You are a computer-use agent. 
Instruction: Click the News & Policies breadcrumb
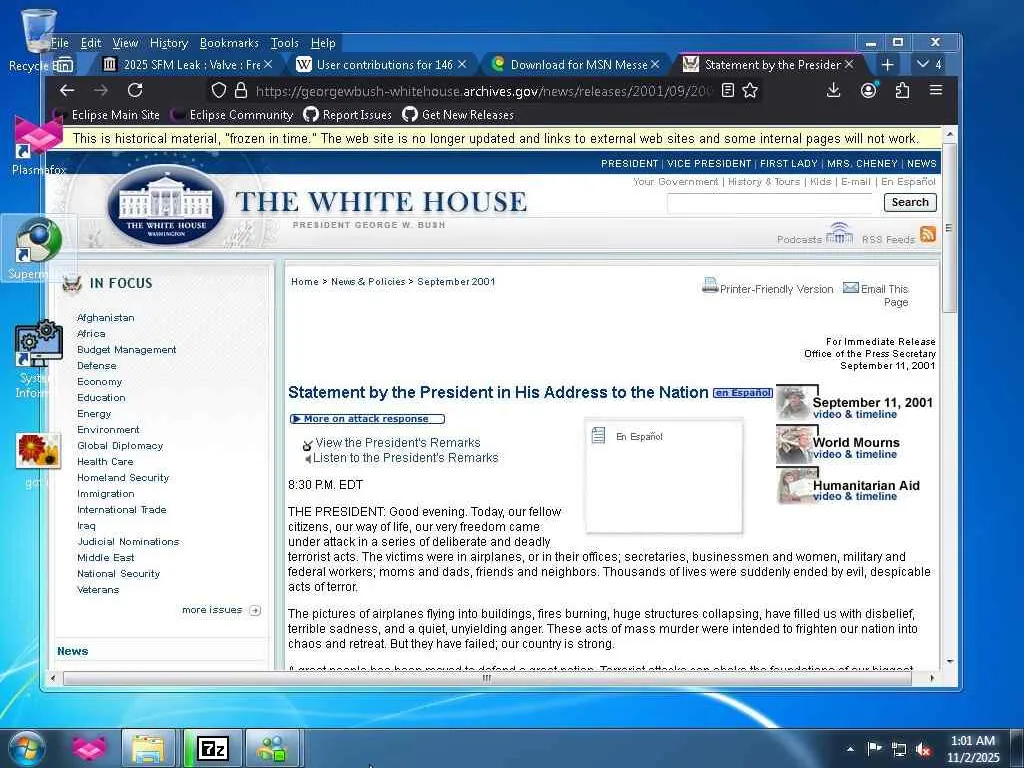pyautogui.click(x=368, y=281)
